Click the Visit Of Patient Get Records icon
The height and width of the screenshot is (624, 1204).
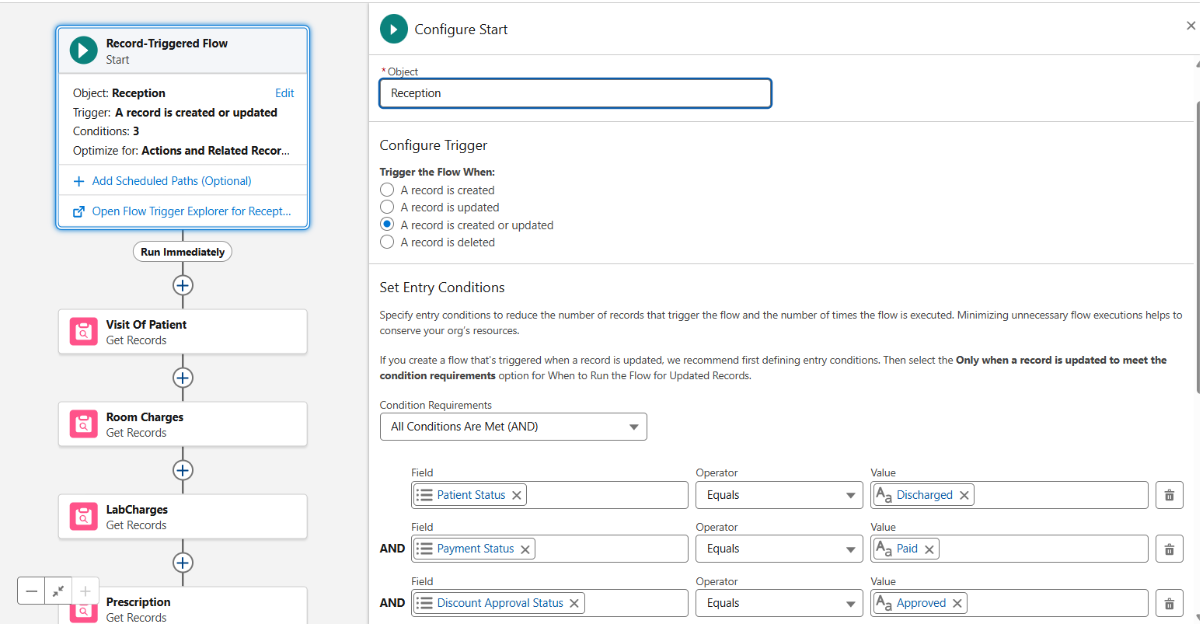click(83, 332)
